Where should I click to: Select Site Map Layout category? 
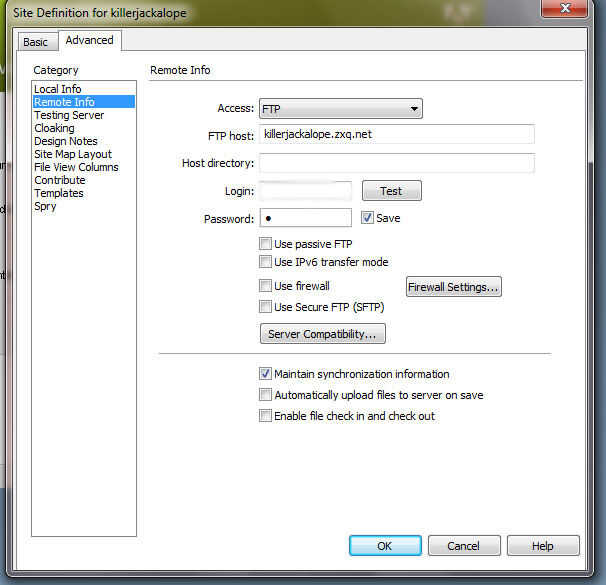pos(73,154)
